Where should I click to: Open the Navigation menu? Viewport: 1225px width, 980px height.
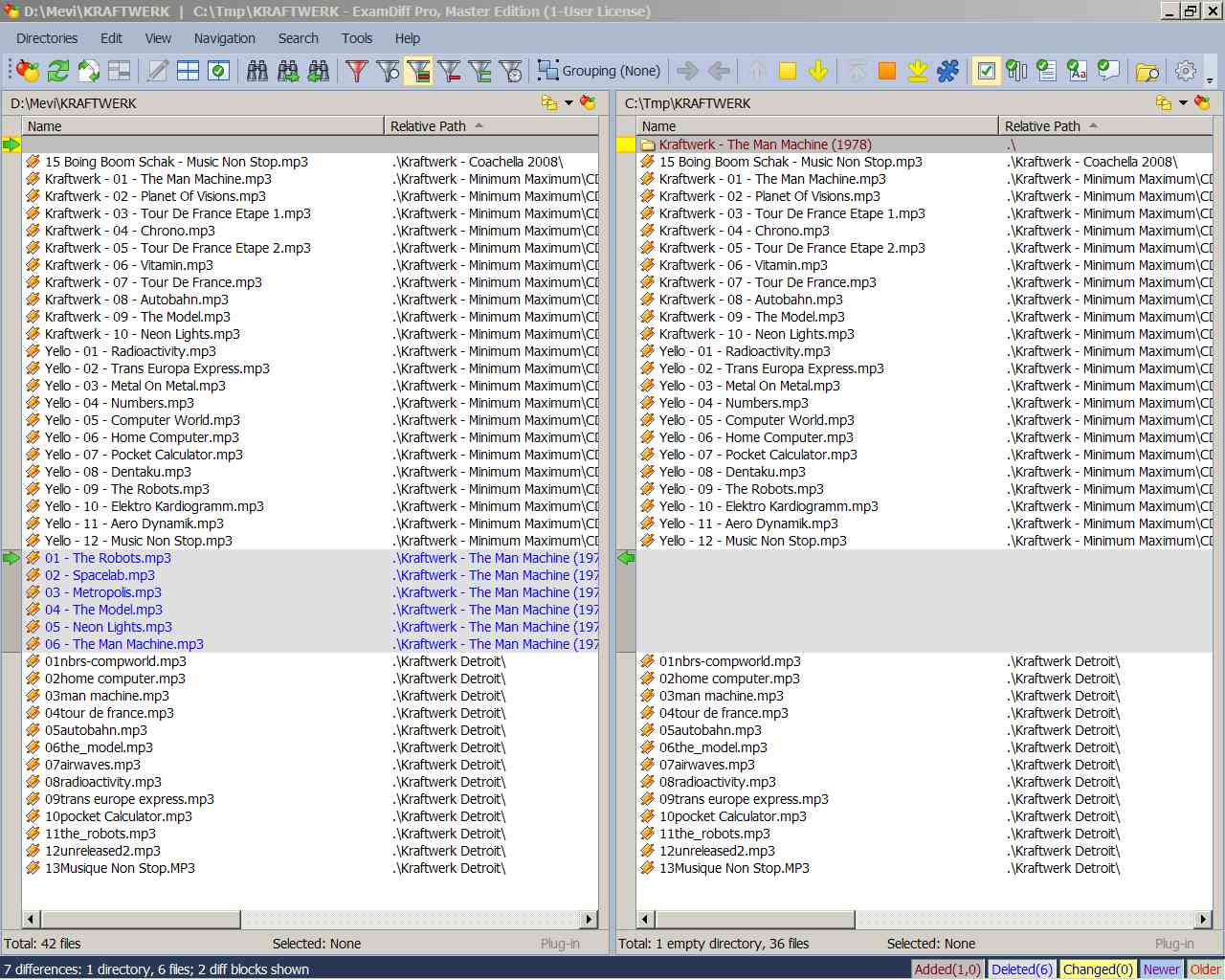225,38
